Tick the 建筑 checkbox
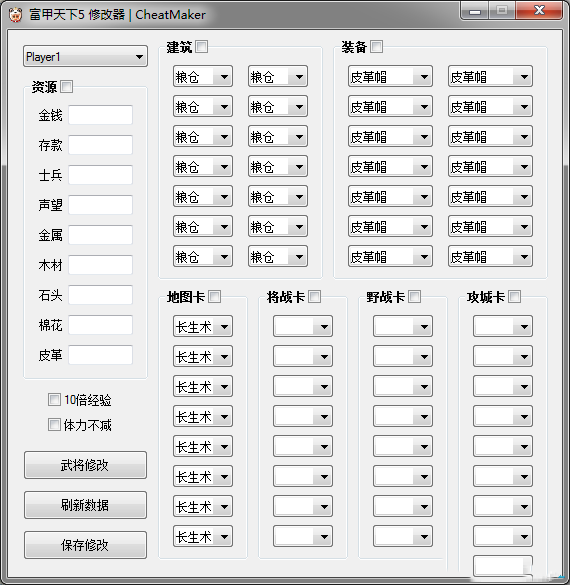 pyautogui.click(x=202, y=47)
